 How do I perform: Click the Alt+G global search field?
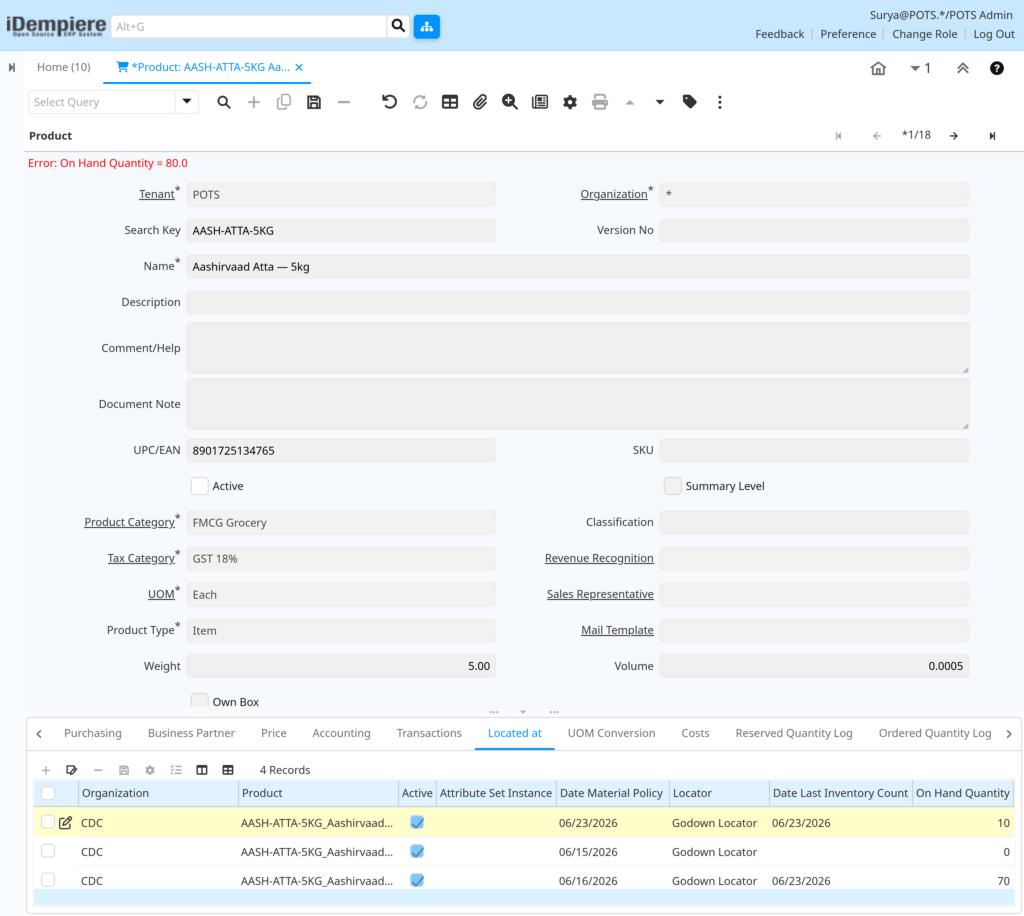coord(249,26)
